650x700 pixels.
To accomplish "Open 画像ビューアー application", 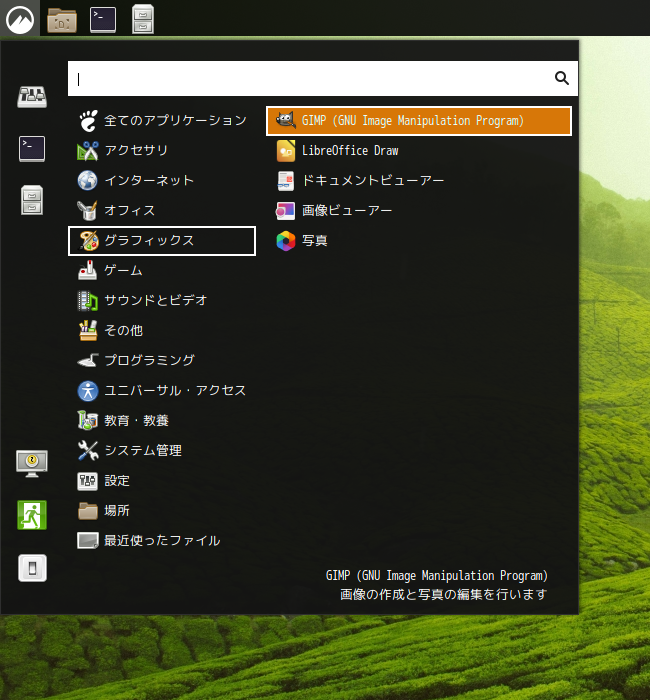I will (419, 210).
